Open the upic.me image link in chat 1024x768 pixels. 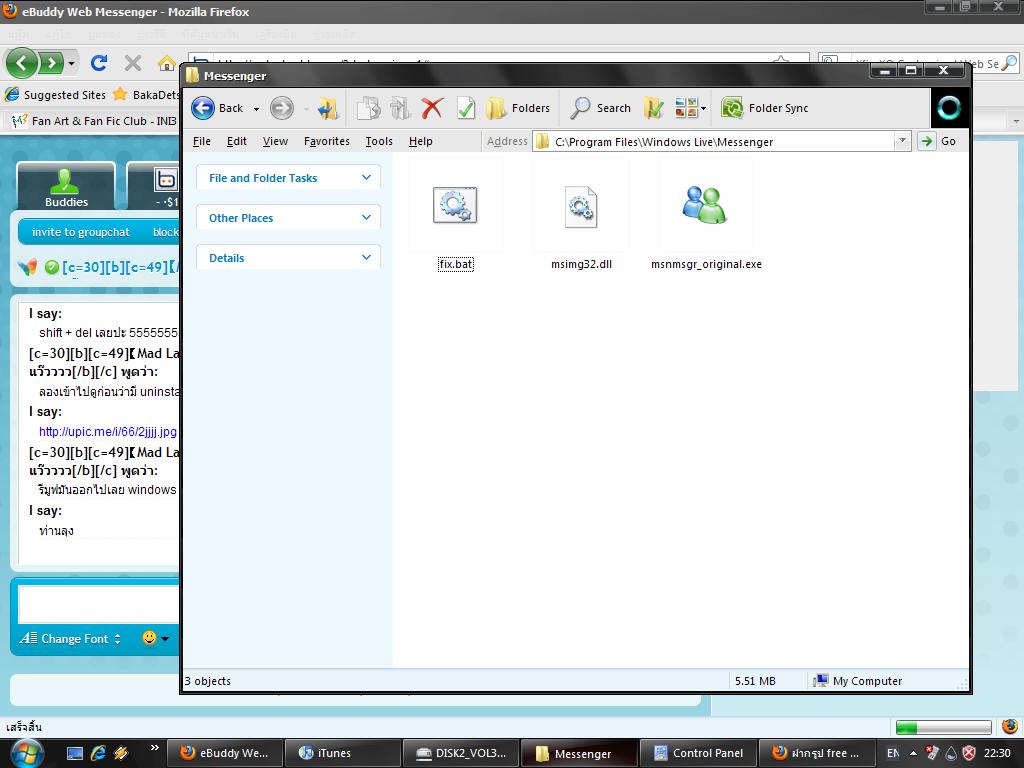coord(108,432)
